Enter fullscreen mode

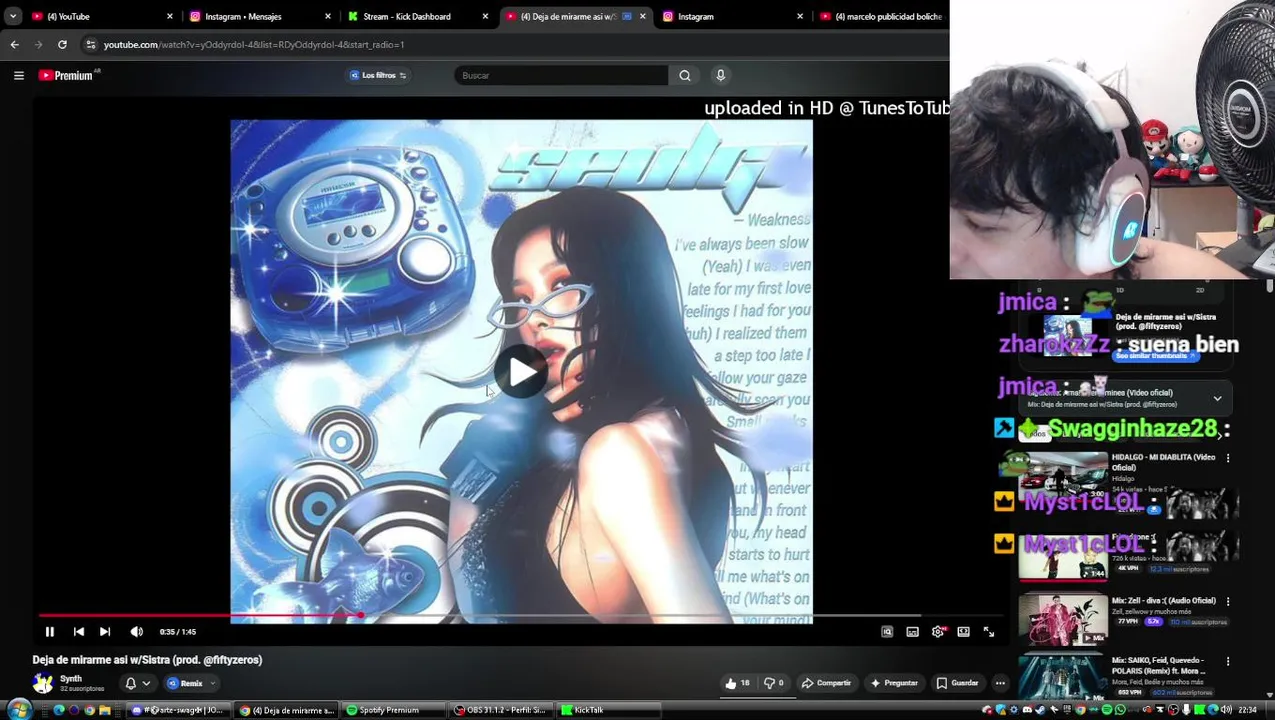(989, 632)
